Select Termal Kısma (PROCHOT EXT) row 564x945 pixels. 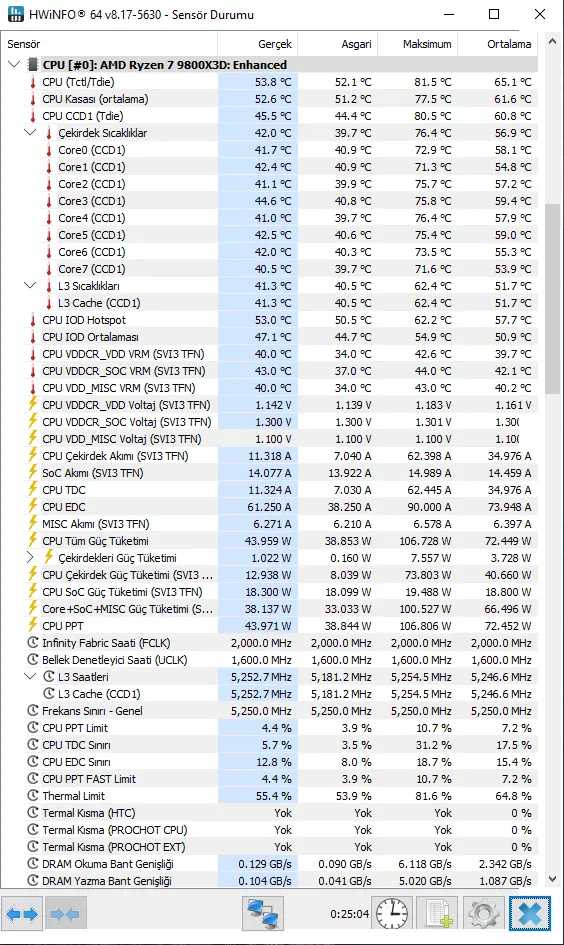coord(269,847)
